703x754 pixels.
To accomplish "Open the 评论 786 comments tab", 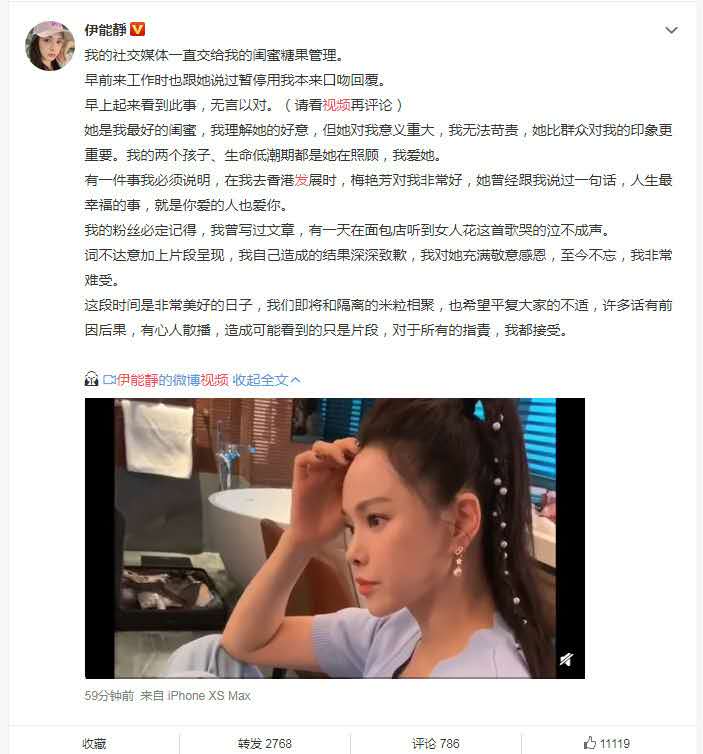I will (436, 743).
